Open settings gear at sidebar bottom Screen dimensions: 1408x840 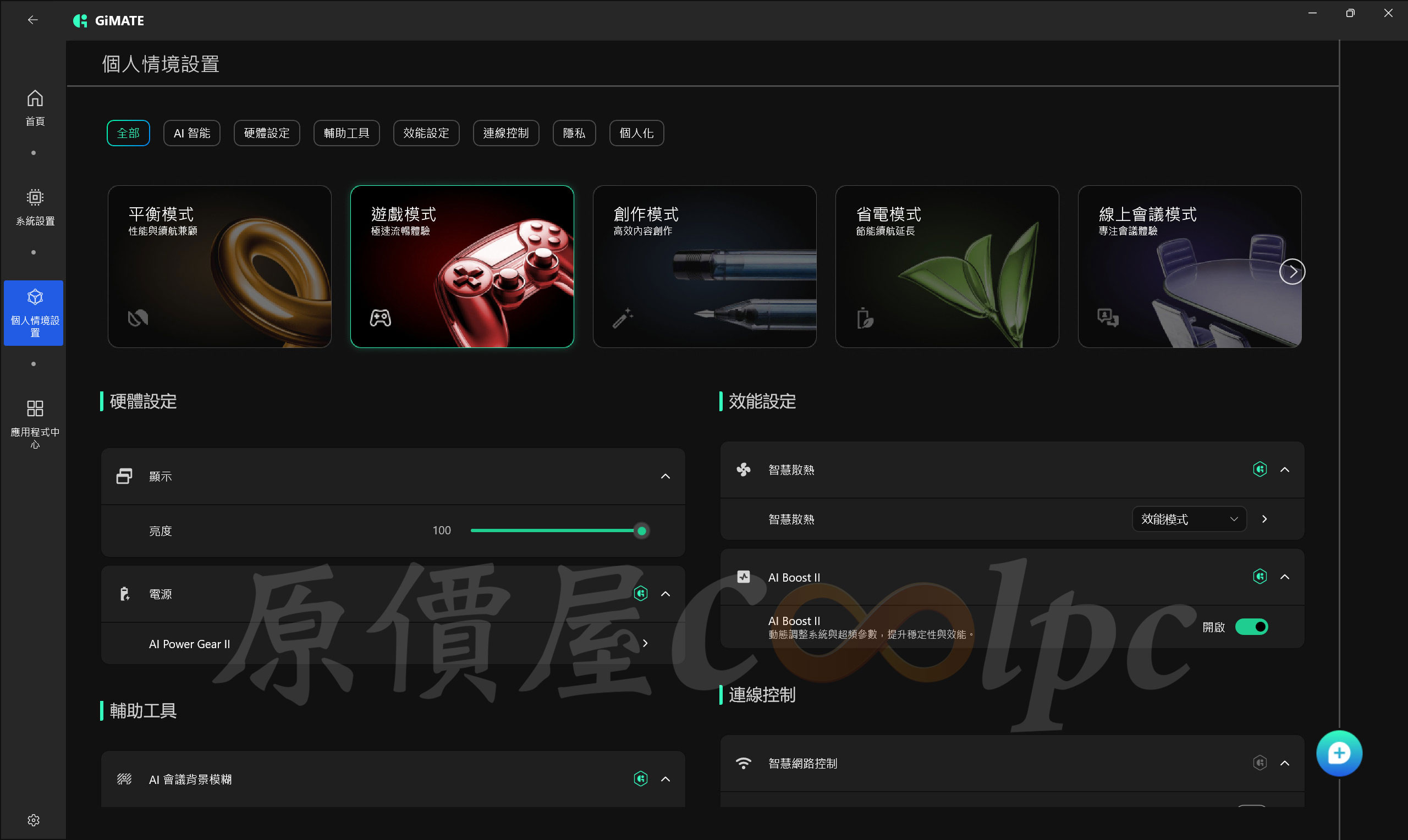point(34,820)
